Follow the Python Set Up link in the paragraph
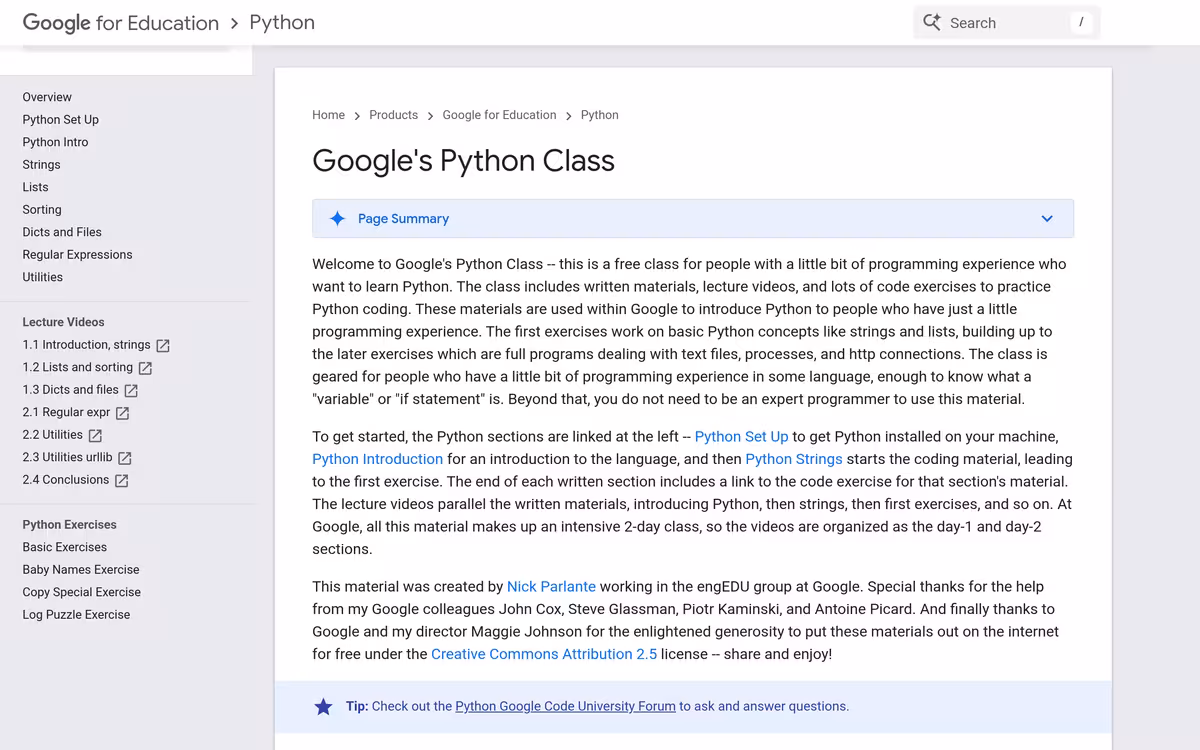Screen dimensions: 1200x750 741,436
